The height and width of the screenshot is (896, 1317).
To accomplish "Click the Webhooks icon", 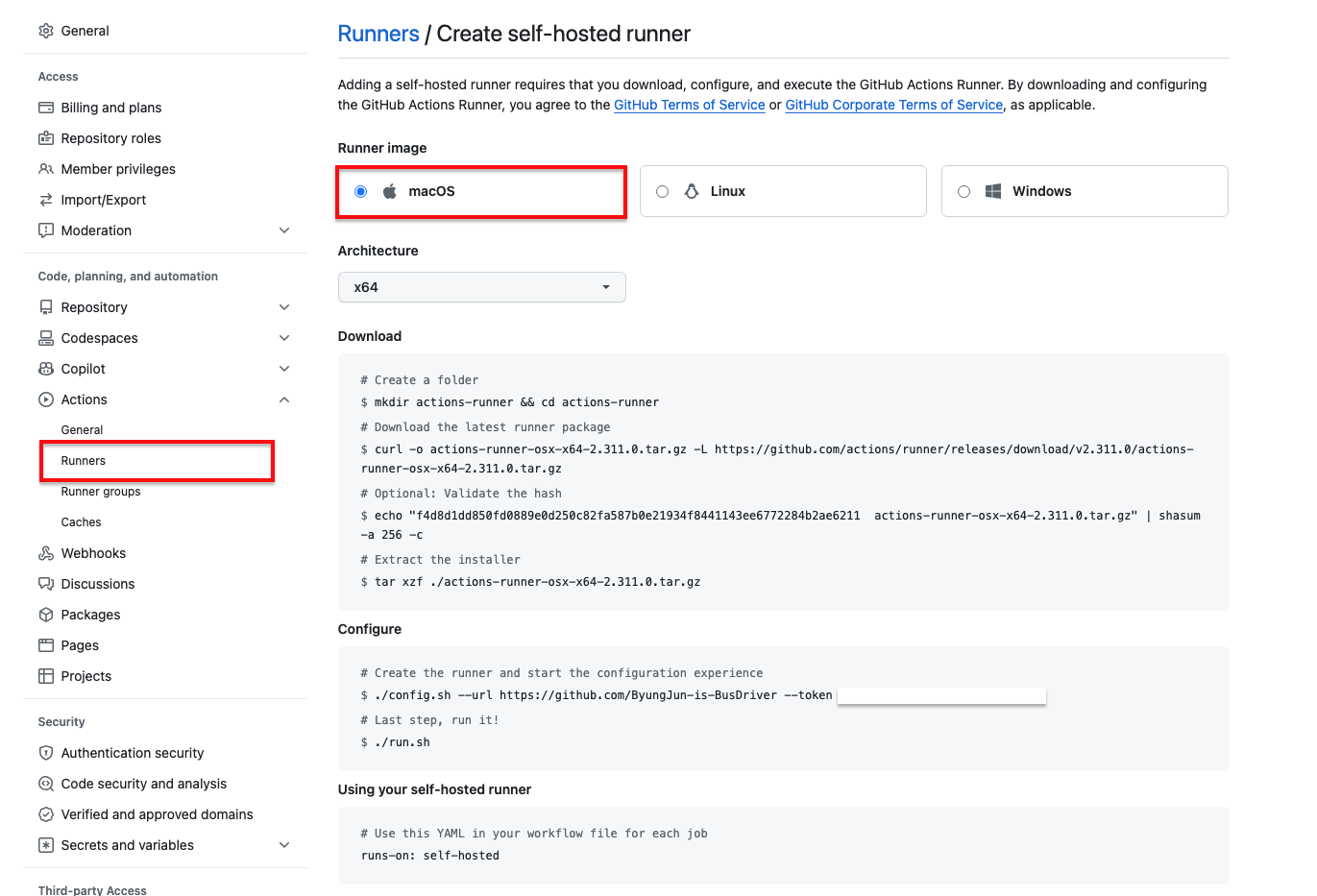I will pos(46,553).
